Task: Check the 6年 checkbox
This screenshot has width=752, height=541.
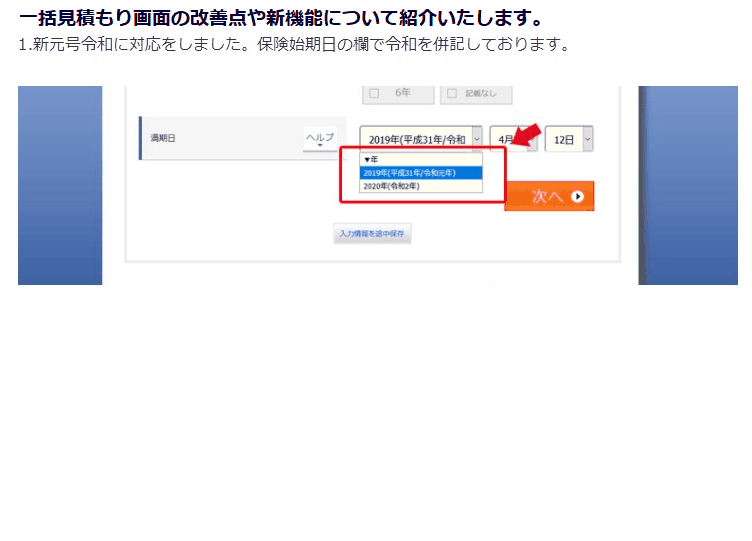Action: pyautogui.click(x=374, y=93)
